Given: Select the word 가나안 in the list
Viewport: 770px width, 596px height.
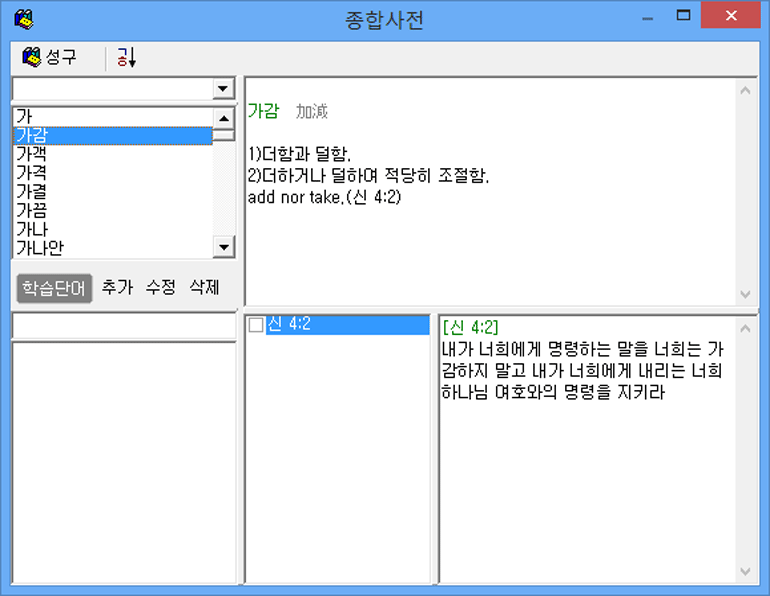Looking at the screenshot, I should pyautogui.click(x=113, y=247).
